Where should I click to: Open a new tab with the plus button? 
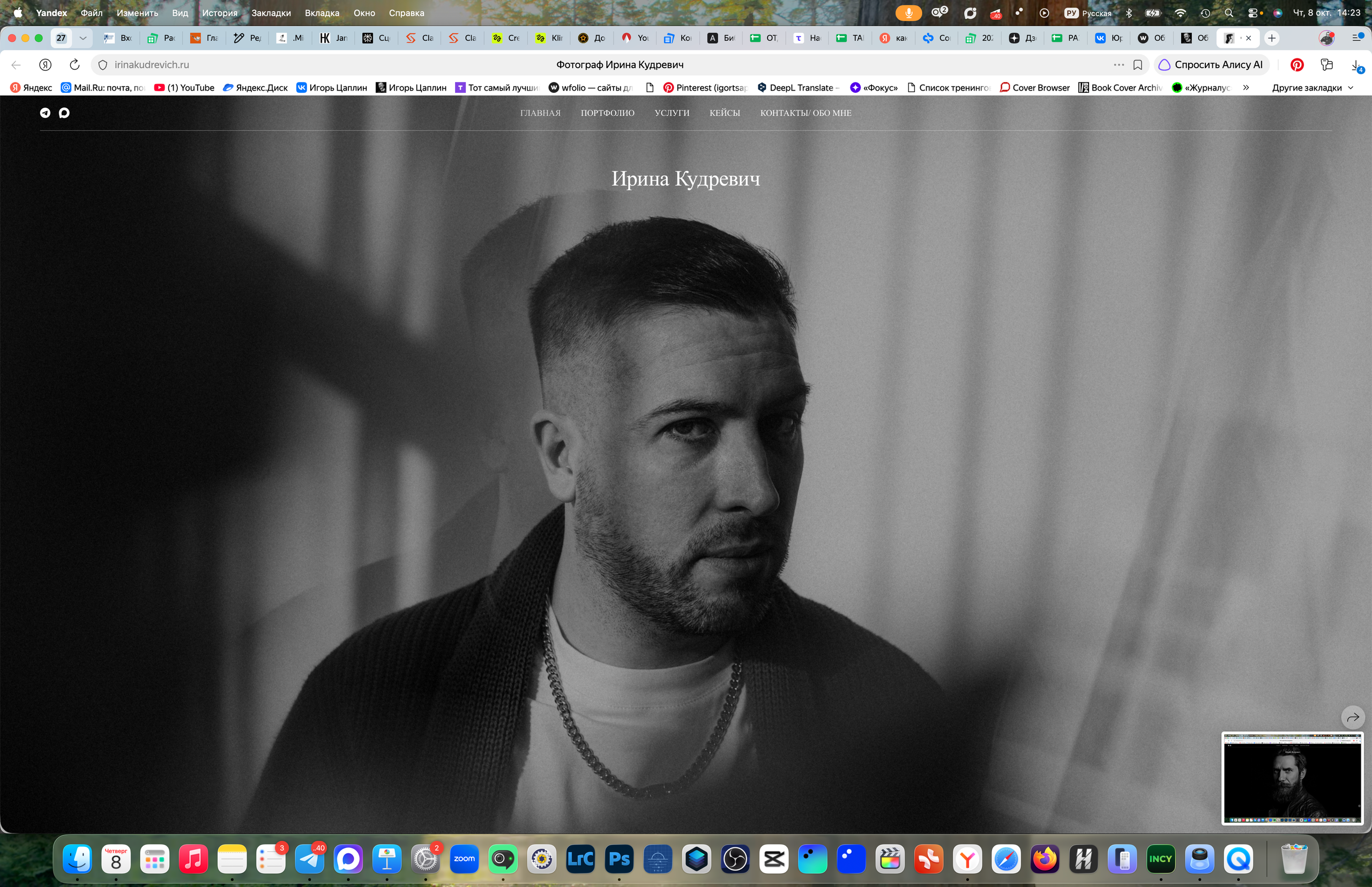pos(1271,38)
